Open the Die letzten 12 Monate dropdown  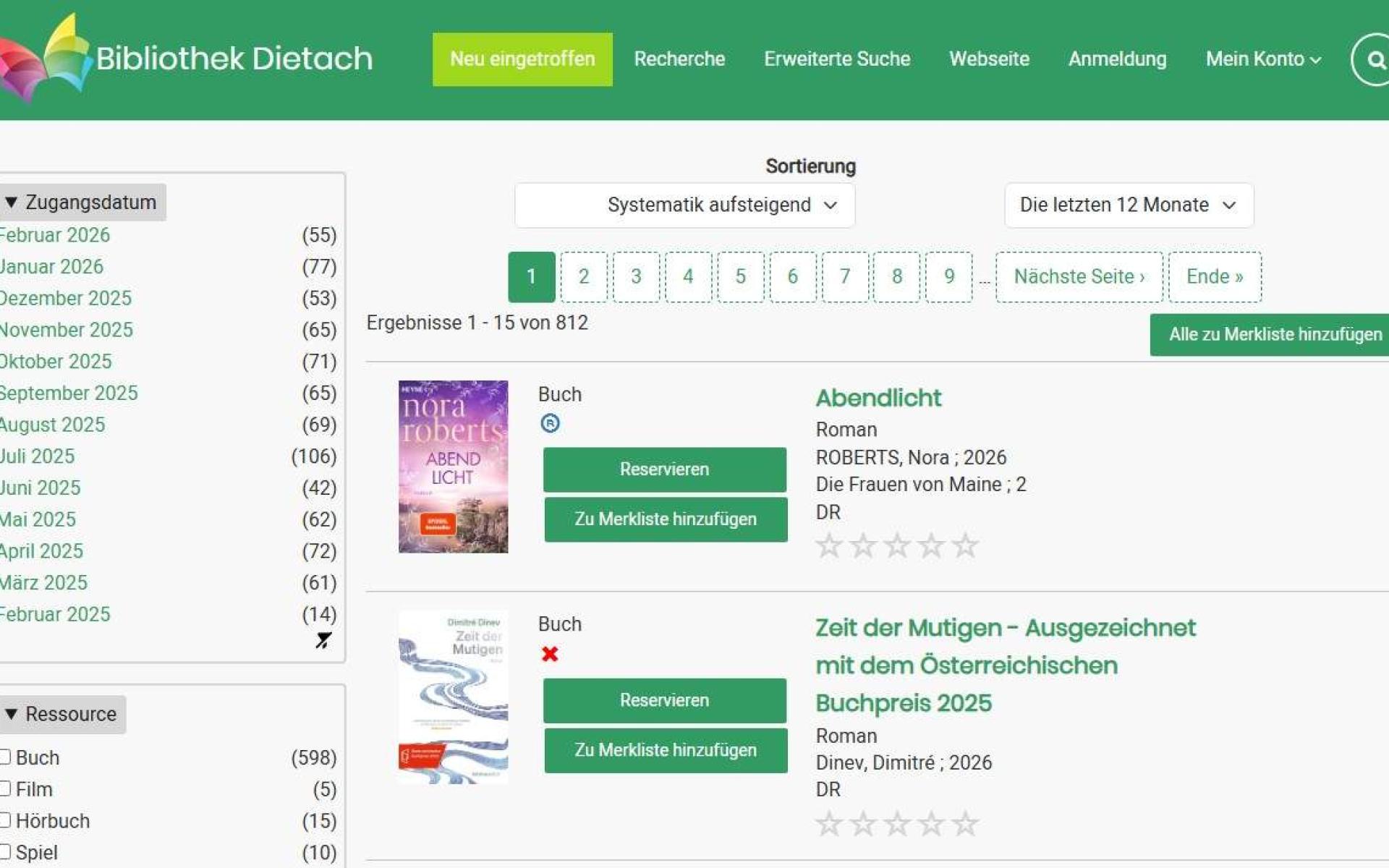[1128, 205]
